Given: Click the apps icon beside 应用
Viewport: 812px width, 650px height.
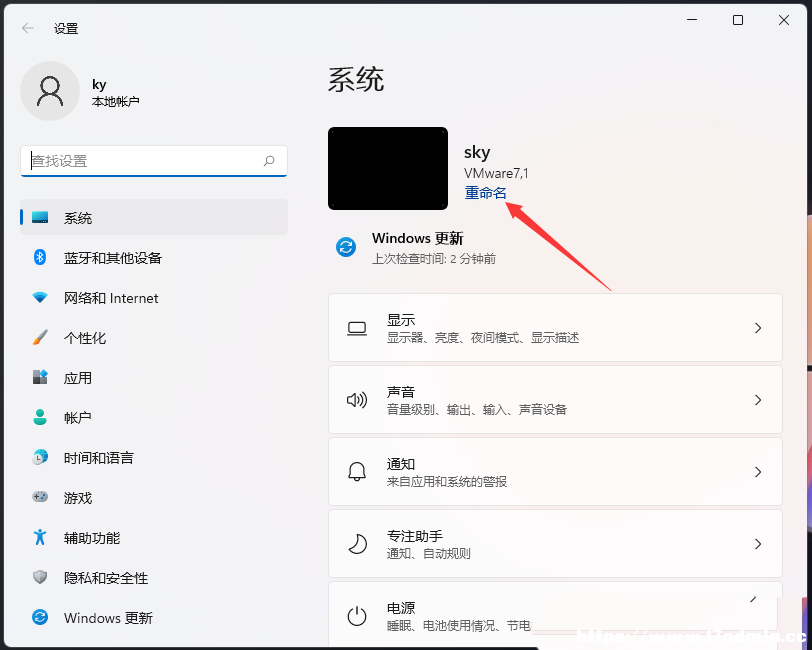Looking at the screenshot, I should (40, 377).
